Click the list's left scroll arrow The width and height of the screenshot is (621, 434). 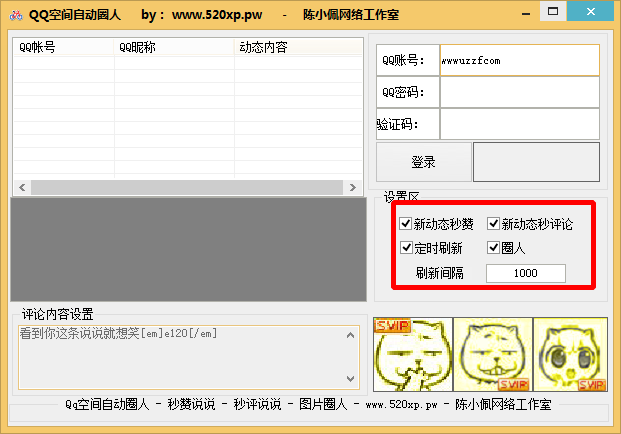tap(22, 187)
